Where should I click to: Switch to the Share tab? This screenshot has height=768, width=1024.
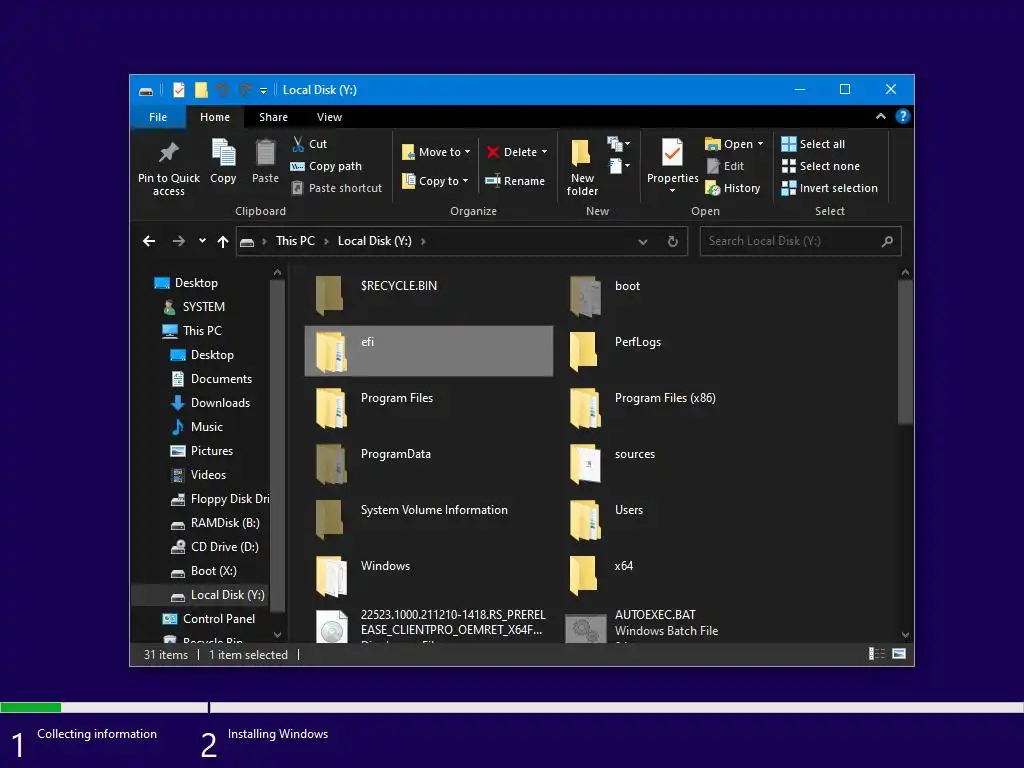273,117
